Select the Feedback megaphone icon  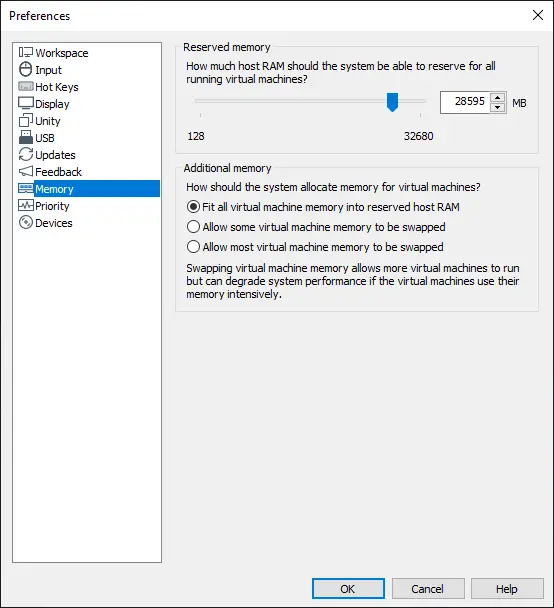pyautogui.click(x=26, y=171)
